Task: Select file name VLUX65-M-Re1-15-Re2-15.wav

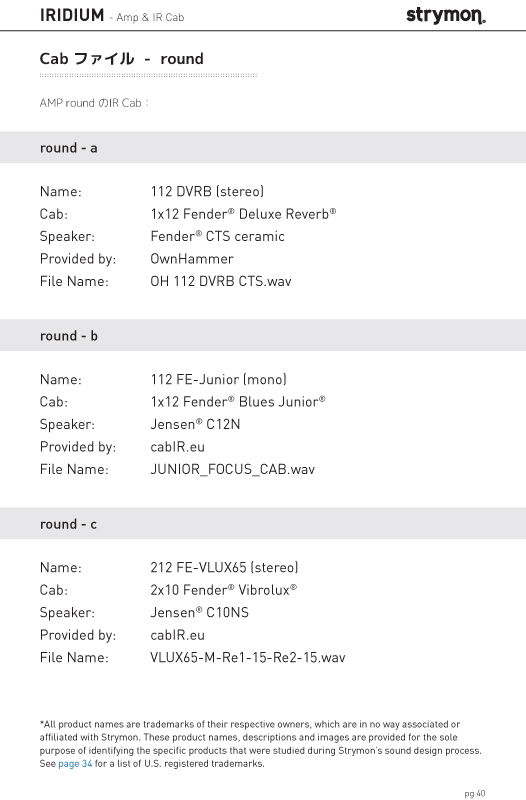Action: coord(247,657)
